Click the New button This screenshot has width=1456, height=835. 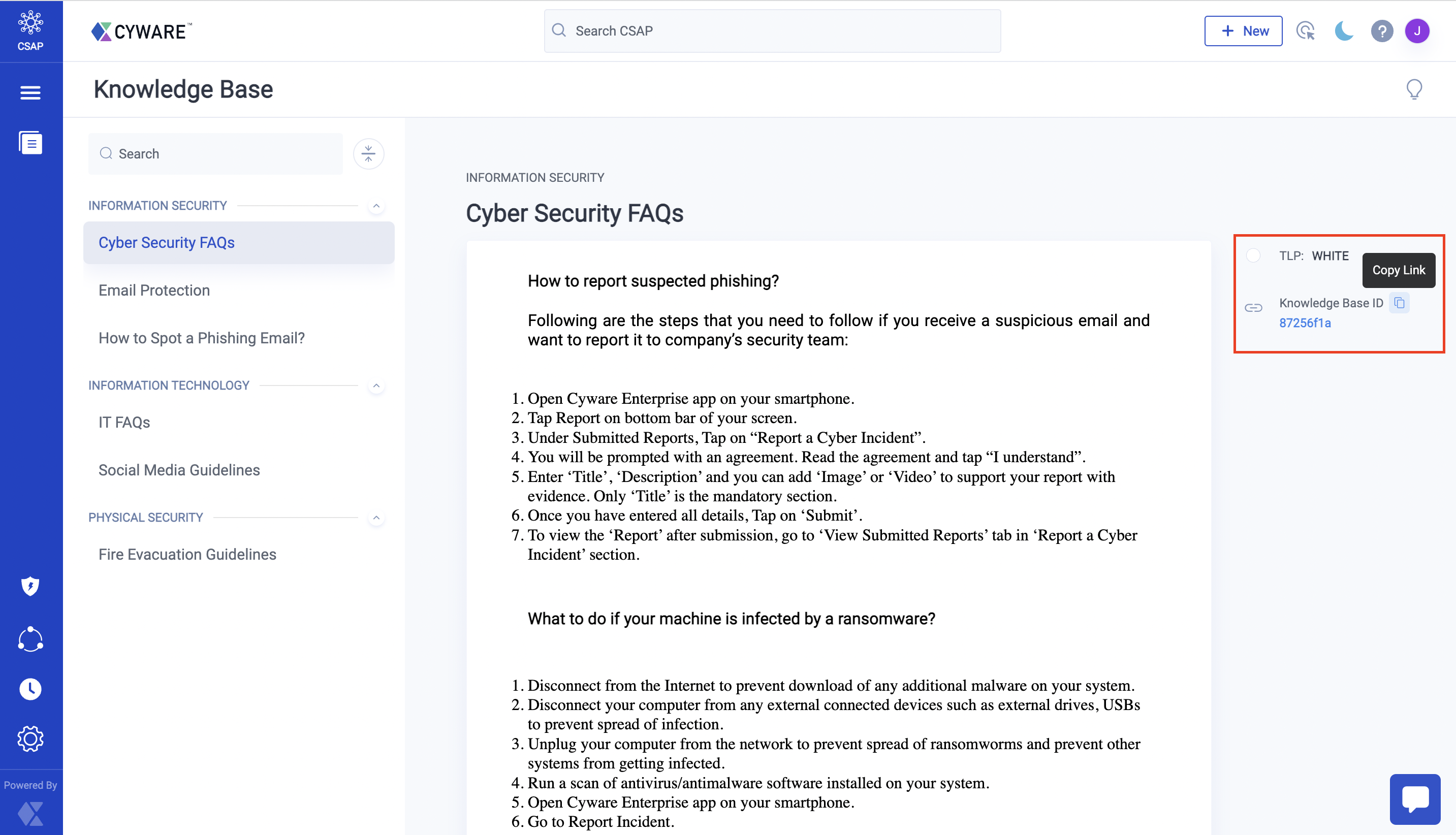point(1243,31)
